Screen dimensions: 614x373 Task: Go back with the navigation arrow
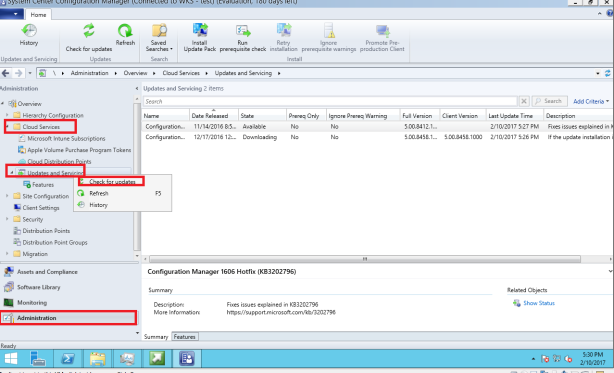[x=5, y=73]
